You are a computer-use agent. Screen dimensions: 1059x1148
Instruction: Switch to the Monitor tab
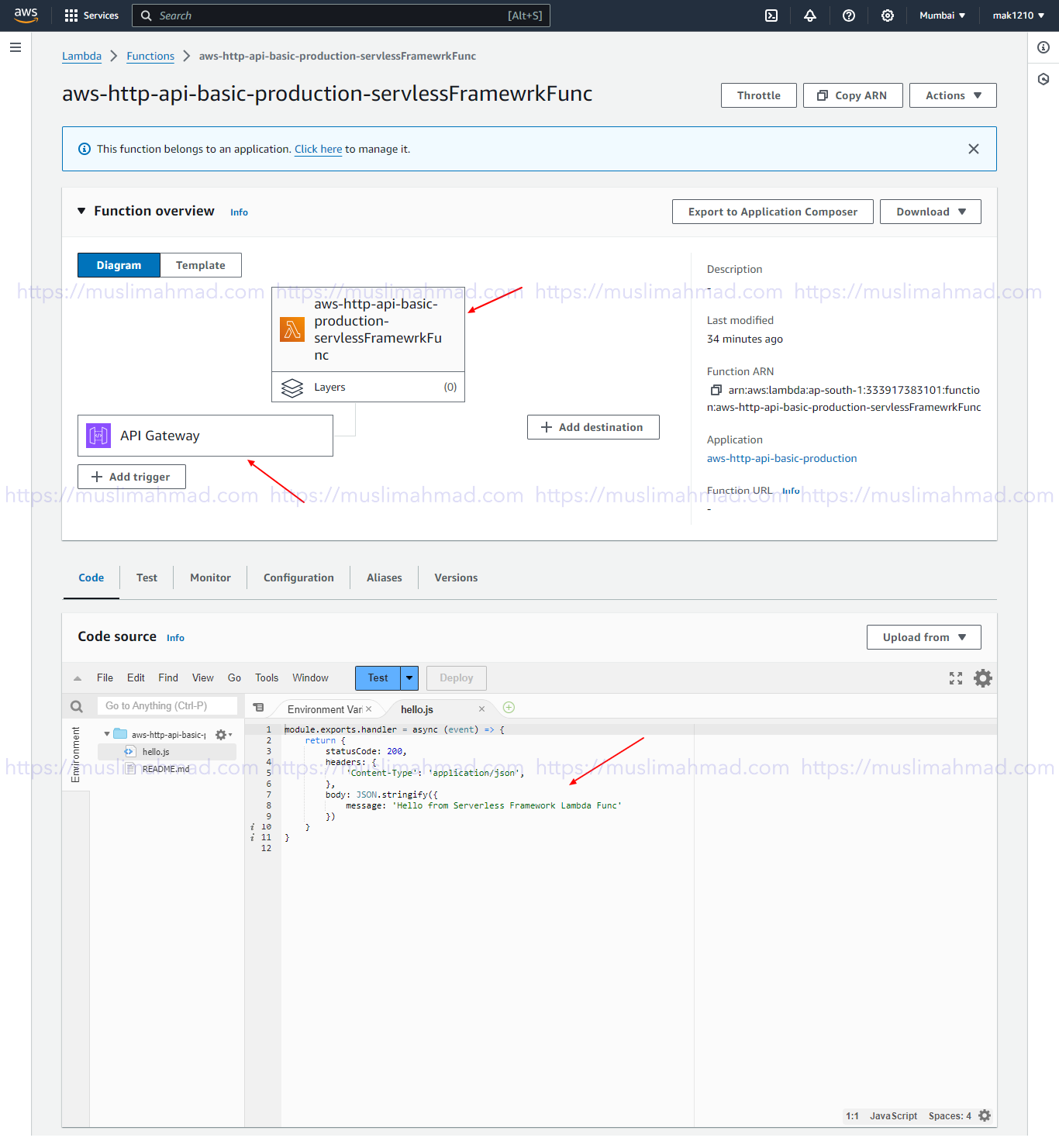coord(210,577)
